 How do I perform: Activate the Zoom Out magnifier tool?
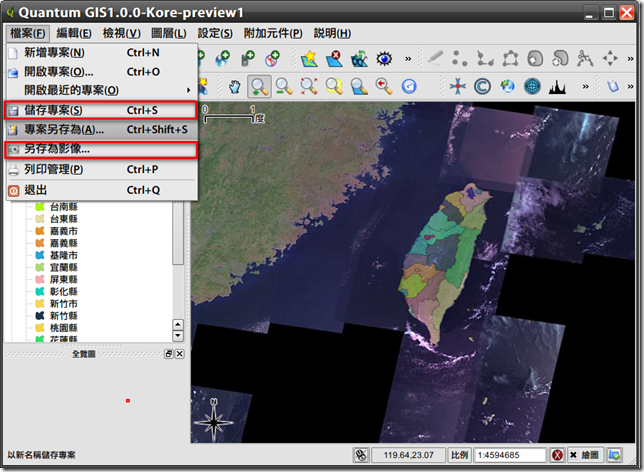(284, 86)
